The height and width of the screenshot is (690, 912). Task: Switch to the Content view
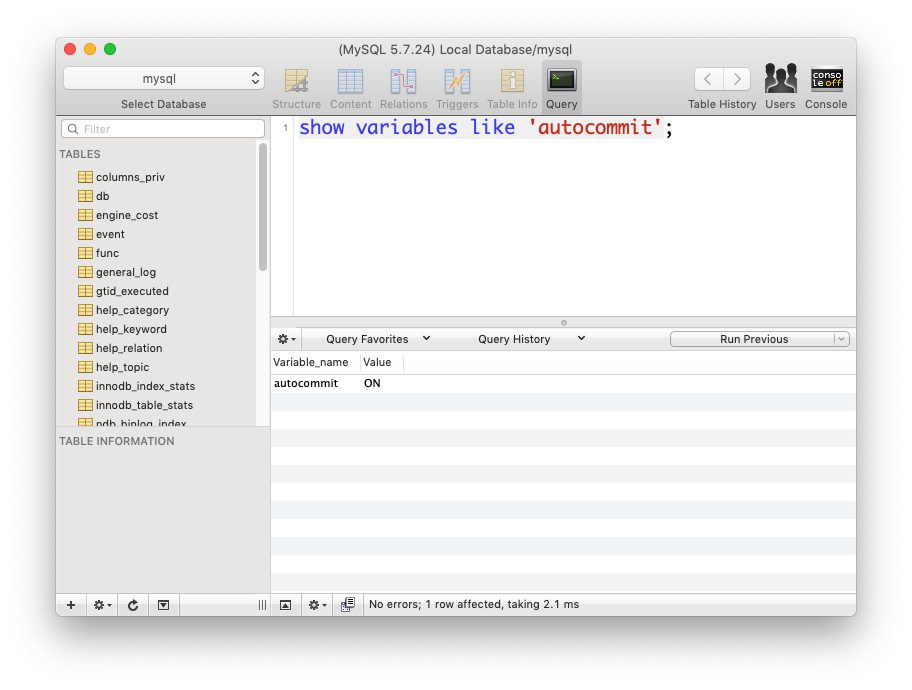(x=350, y=88)
